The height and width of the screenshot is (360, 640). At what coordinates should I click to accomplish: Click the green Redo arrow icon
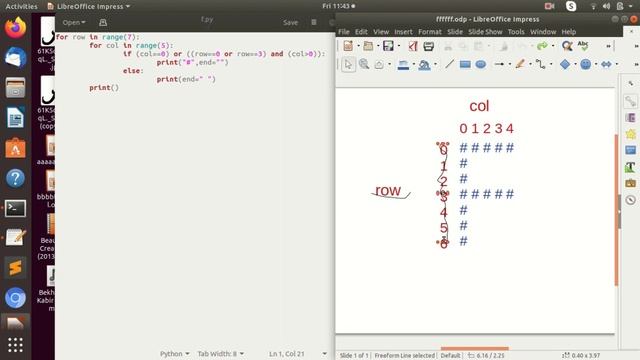point(542,46)
